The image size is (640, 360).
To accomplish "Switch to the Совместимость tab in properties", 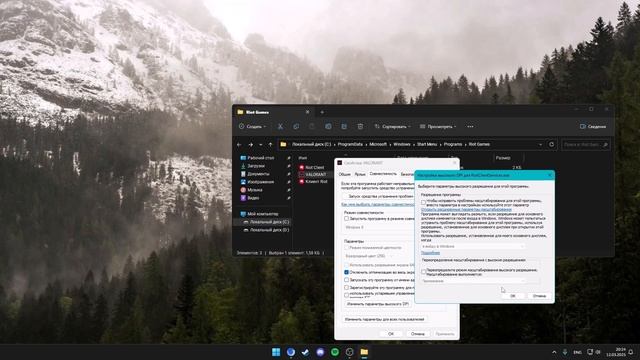I will tap(383, 174).
